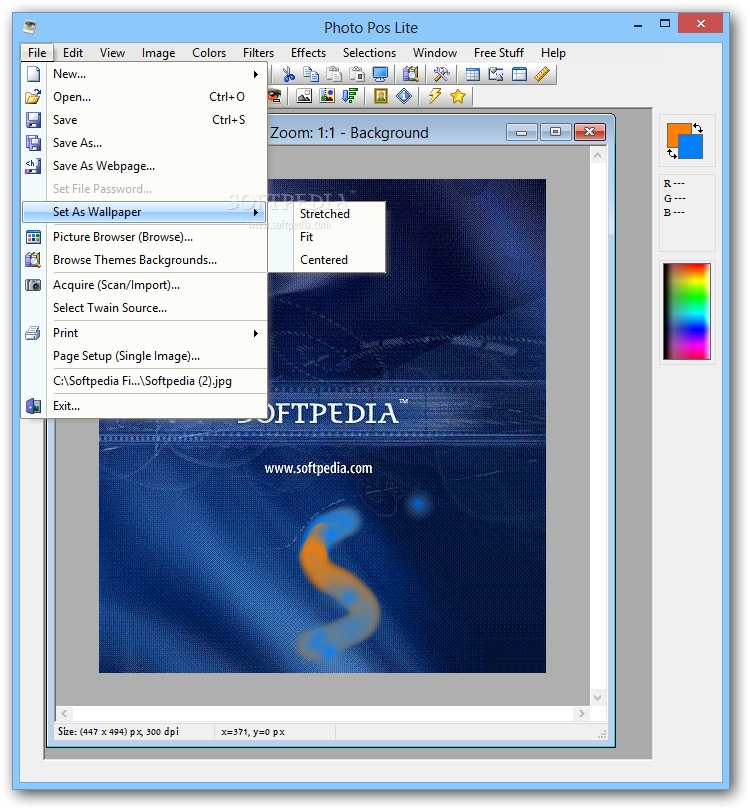750x810 pixels.
Task: Select Picture Browser (Browse)... entry
Action: click(x=144, y=237)
